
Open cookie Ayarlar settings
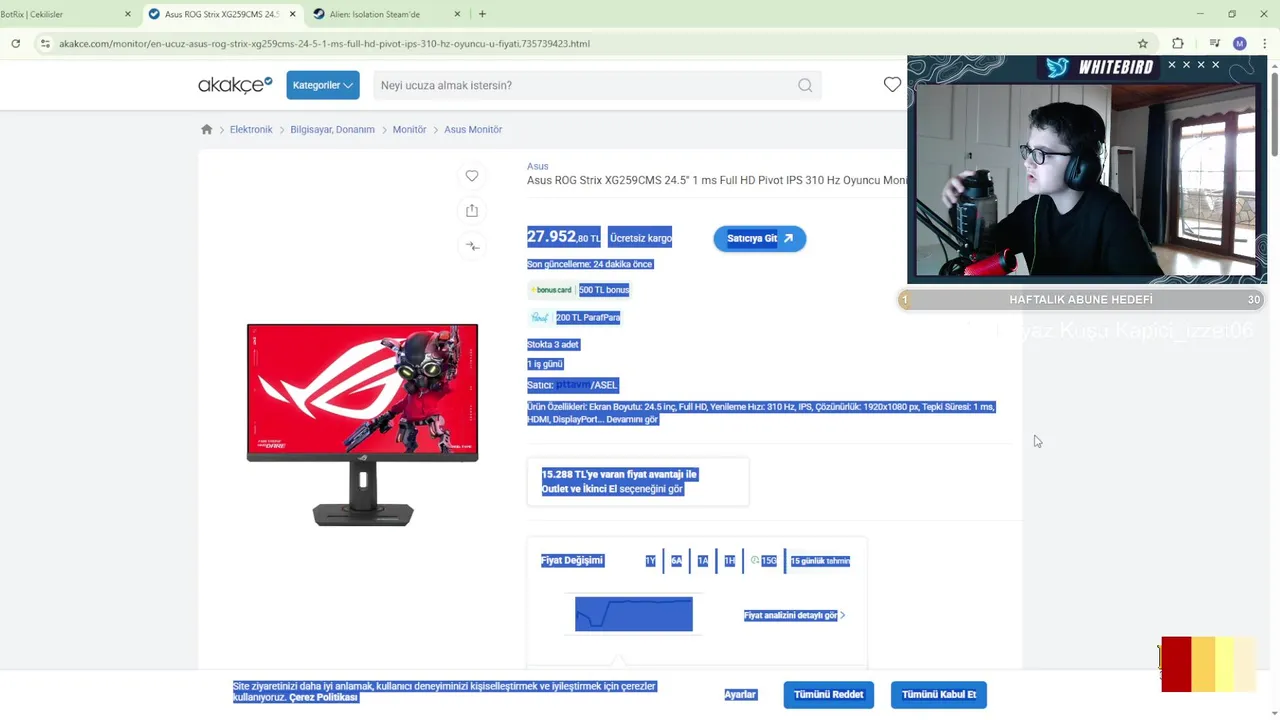(x=740, y=695)
